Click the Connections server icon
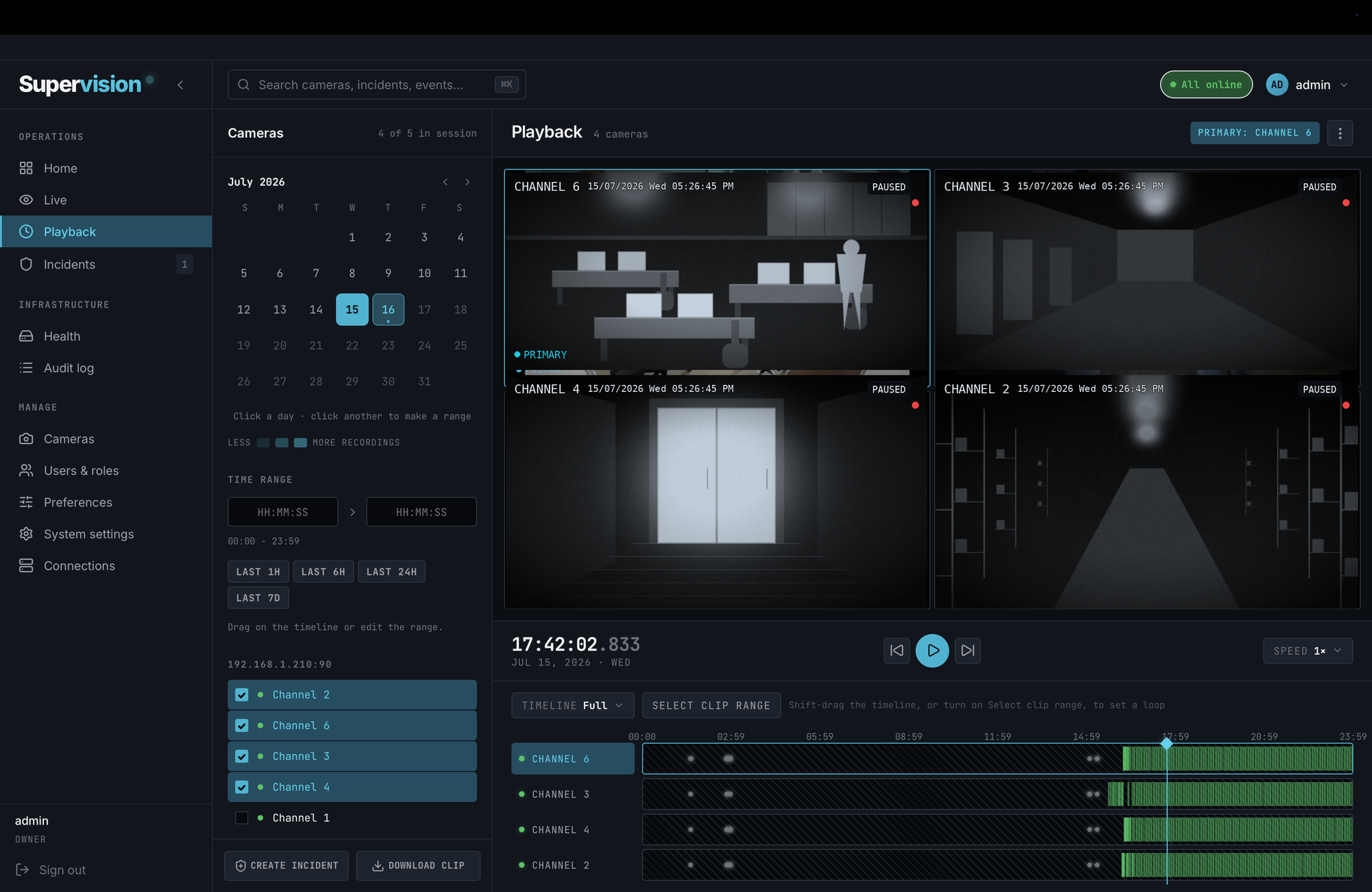 click(26, 565)
